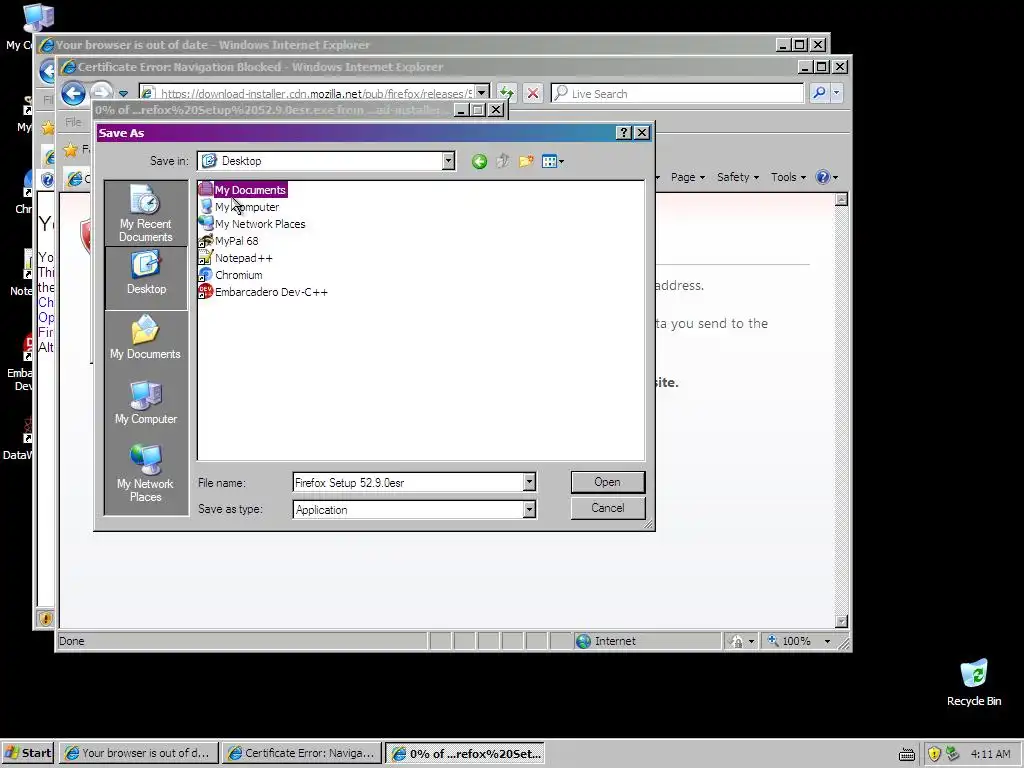
Task: Create New Folder icon in Save As
Action: (x=526, y=161)
